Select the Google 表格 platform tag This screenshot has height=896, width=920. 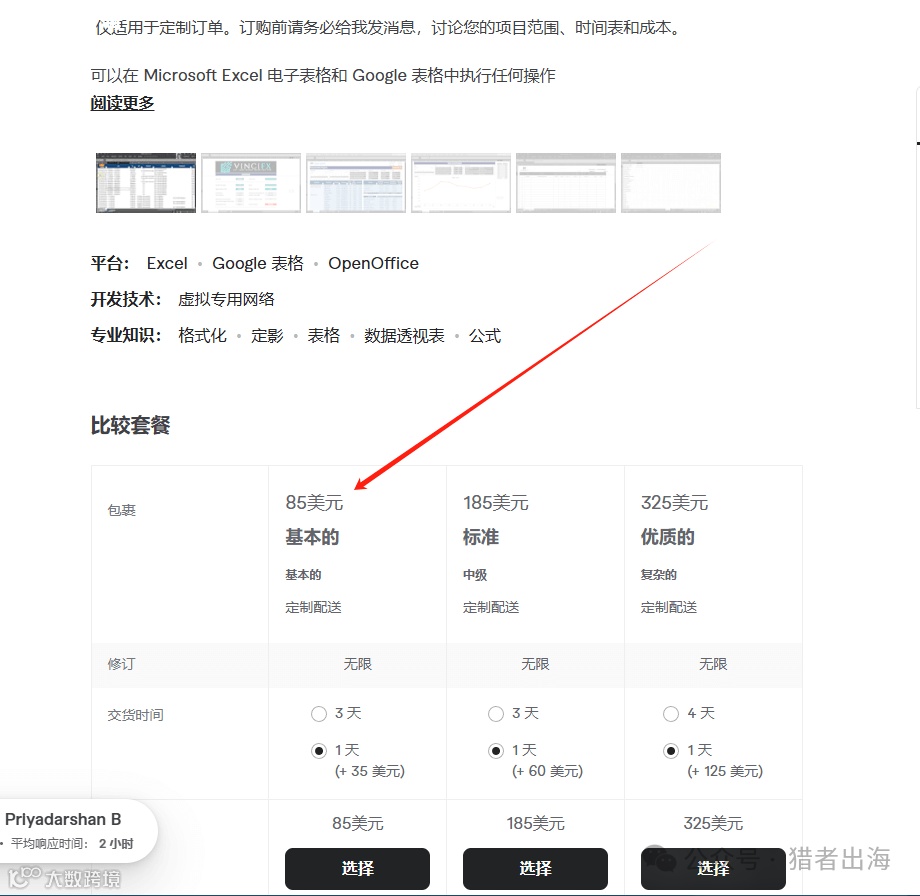pos(258,263)
